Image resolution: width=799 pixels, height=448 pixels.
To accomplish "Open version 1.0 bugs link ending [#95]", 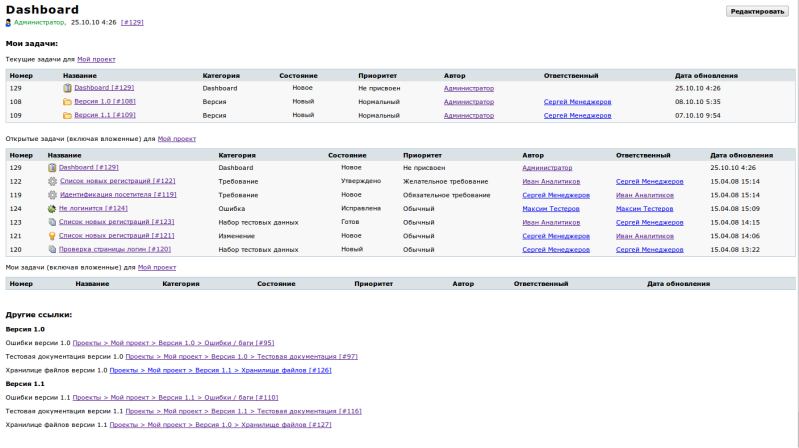I will coord(173,342).
